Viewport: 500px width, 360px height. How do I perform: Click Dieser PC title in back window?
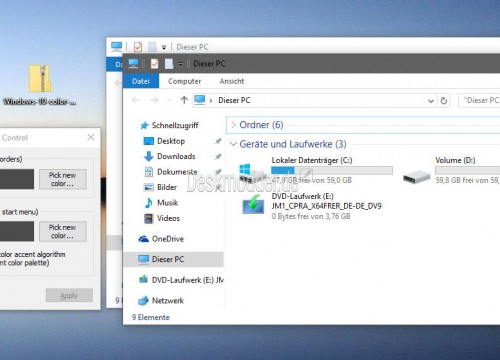coord(192,47)
